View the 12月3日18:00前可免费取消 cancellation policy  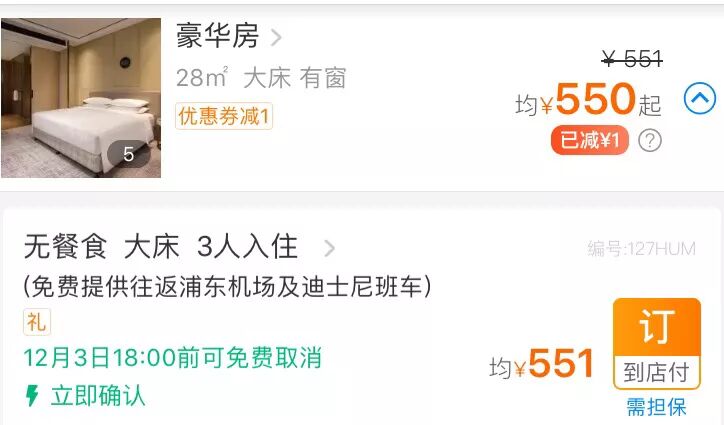point(173,358)
